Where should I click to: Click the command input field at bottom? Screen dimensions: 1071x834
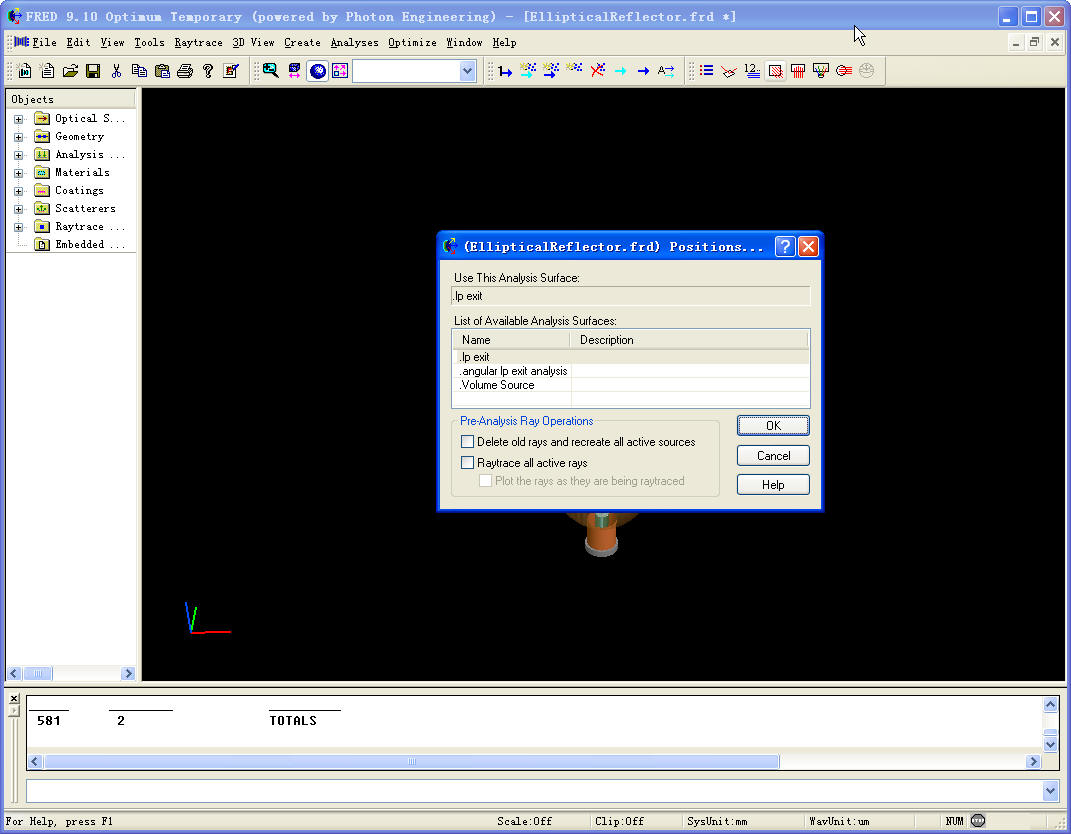(534, 791)
